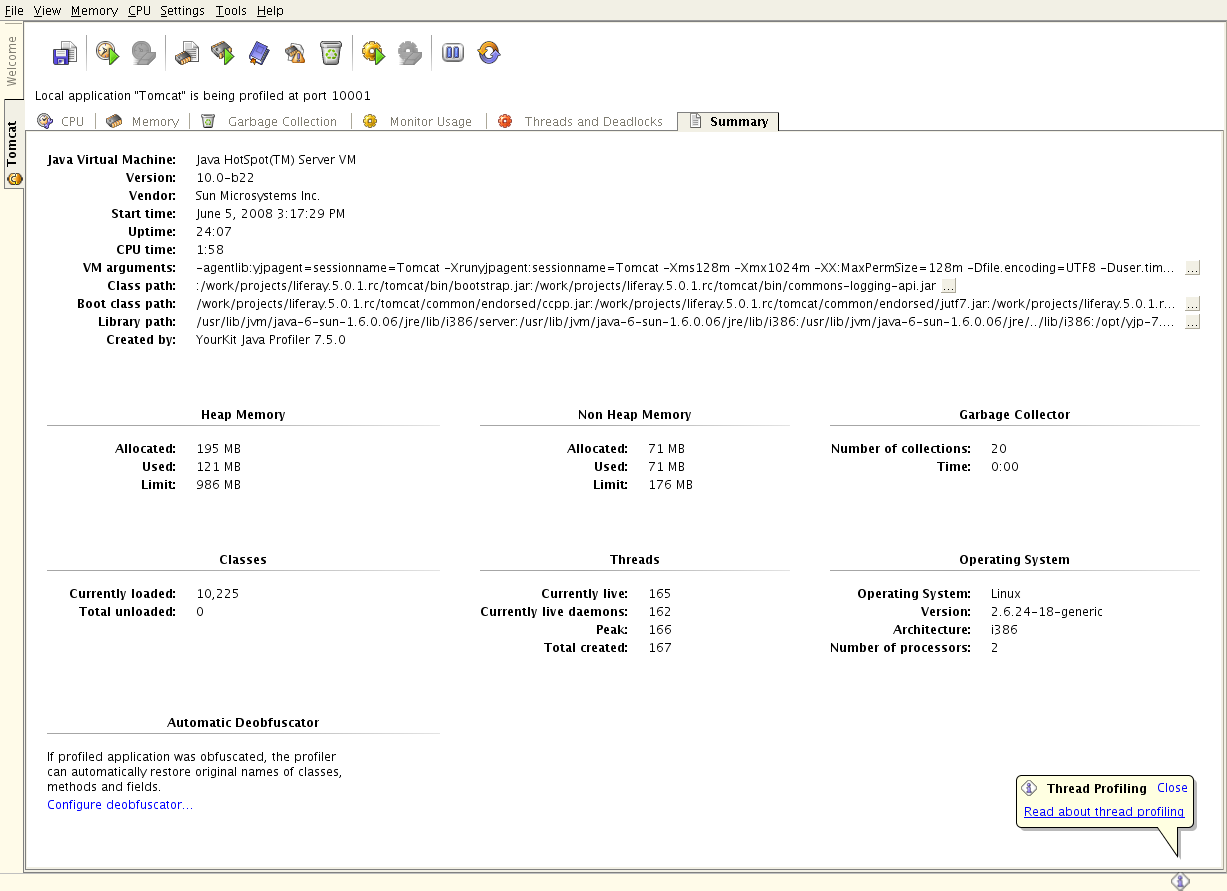The width and height of the screenshot is (1227, 891).
Task: Open the Read about thread profiling link
Action: pyautogui.click(x=1104, y=812)
